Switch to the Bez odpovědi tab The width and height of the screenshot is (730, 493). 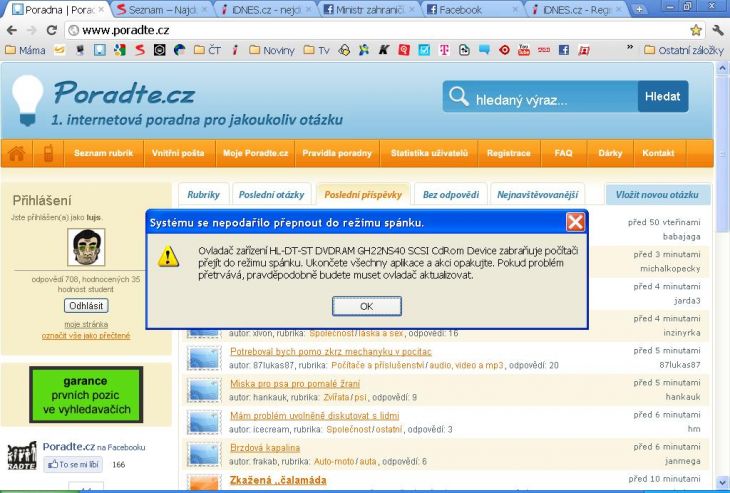(451, 195)
